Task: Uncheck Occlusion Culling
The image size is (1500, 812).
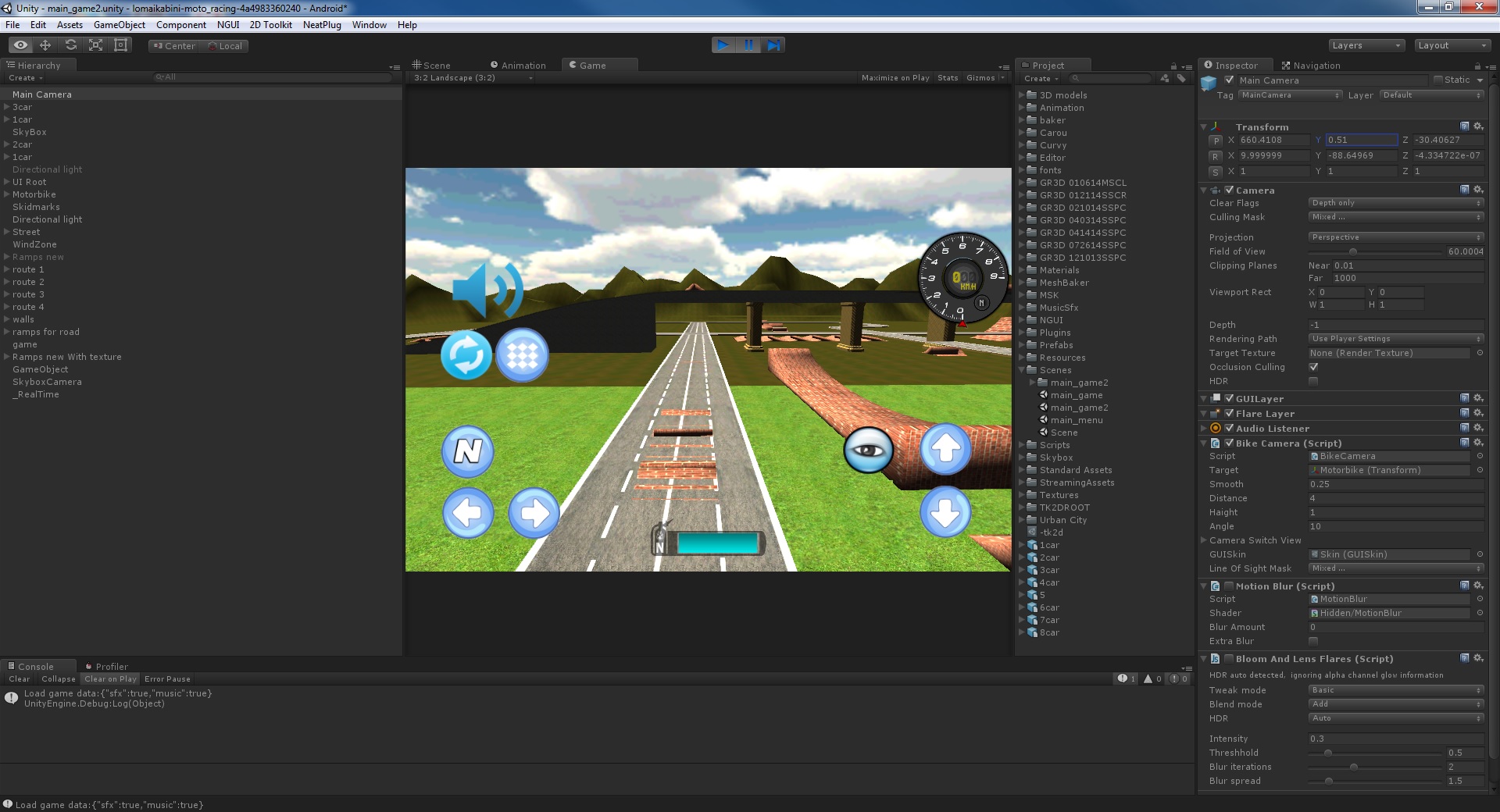Action: [1313, 367]
